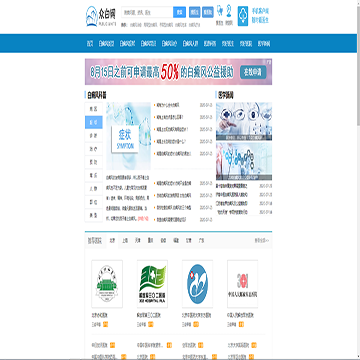Viewport: 360px width, 360px height.
Task: Open the 症状 SYMPTOM feature image
Action: coord(128,136)
